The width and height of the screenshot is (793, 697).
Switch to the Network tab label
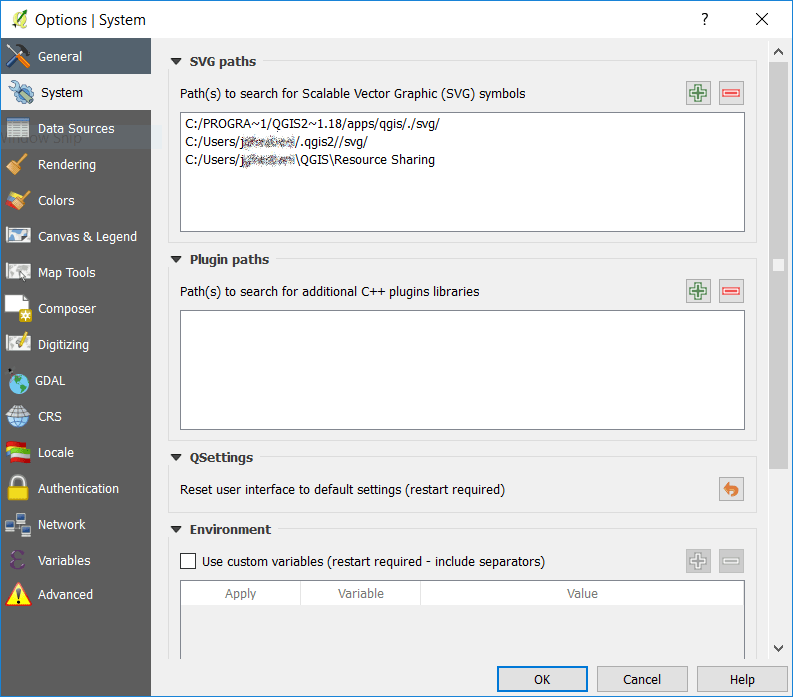click(x=62, y=525)
